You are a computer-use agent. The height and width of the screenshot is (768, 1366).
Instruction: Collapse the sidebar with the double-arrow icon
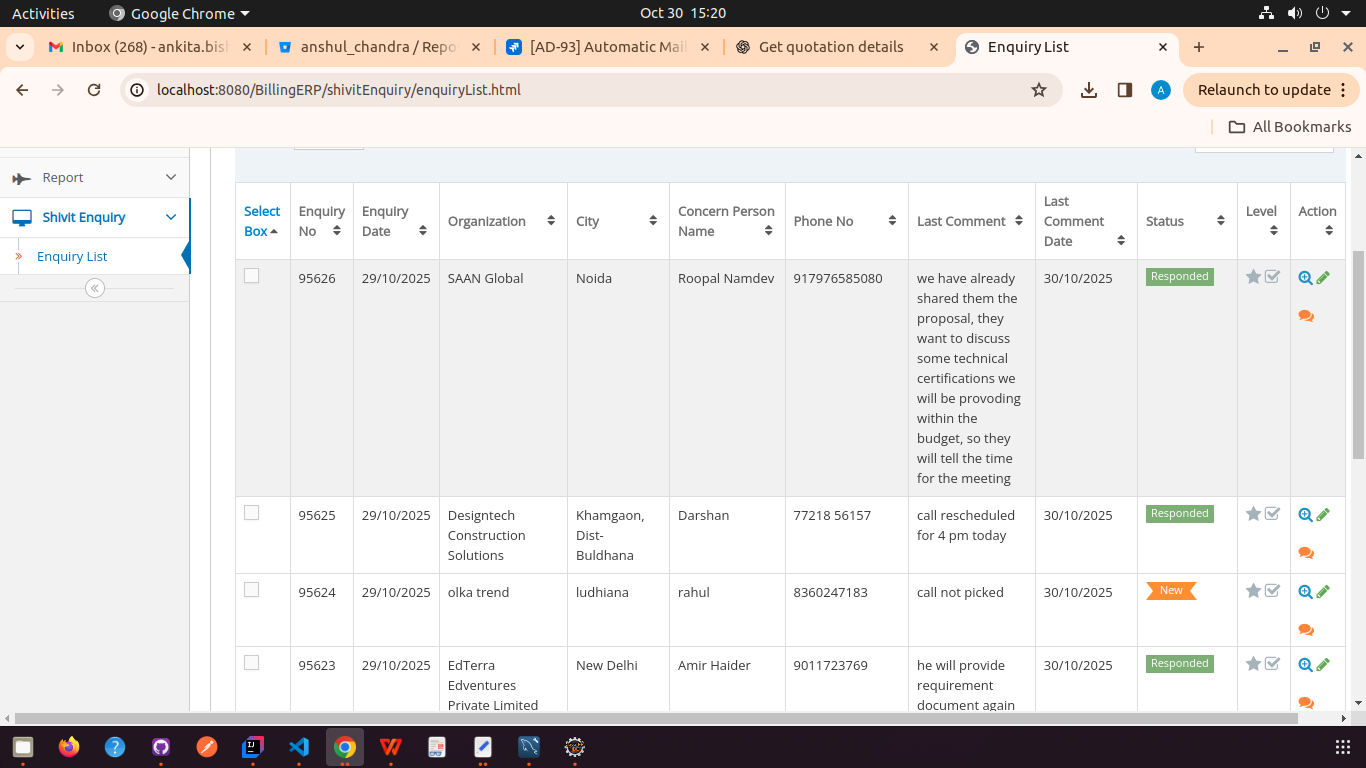pos(95,288)
